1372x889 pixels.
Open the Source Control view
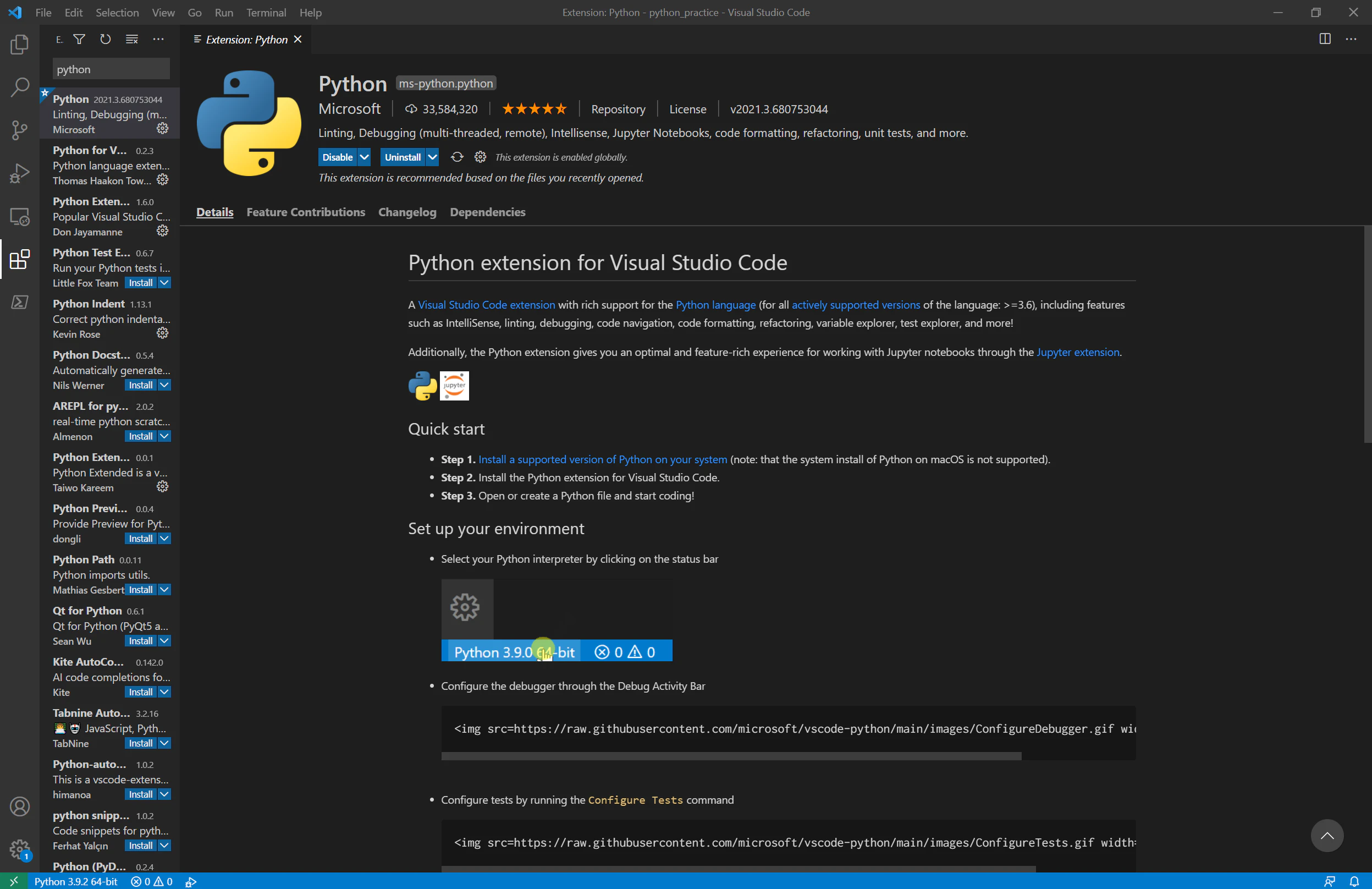[20, 130]
